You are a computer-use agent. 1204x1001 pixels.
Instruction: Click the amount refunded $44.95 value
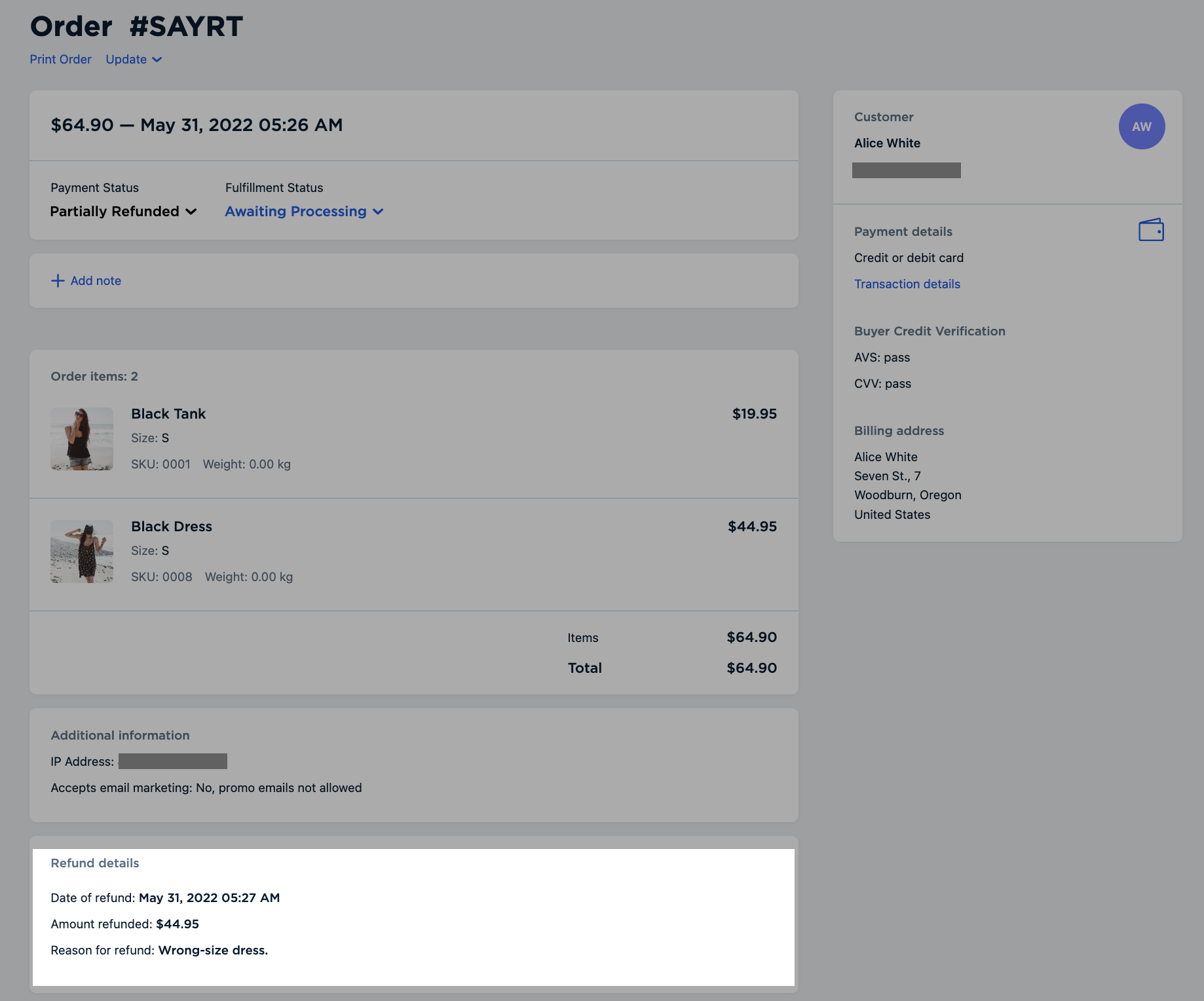(x=177, y=924)
